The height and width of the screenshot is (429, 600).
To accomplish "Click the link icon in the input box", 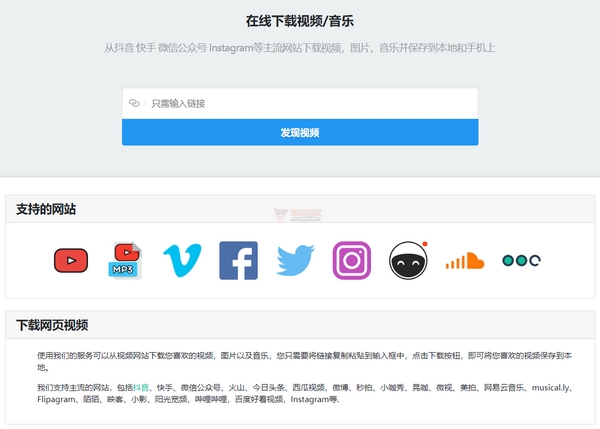I will coord(134,103).
